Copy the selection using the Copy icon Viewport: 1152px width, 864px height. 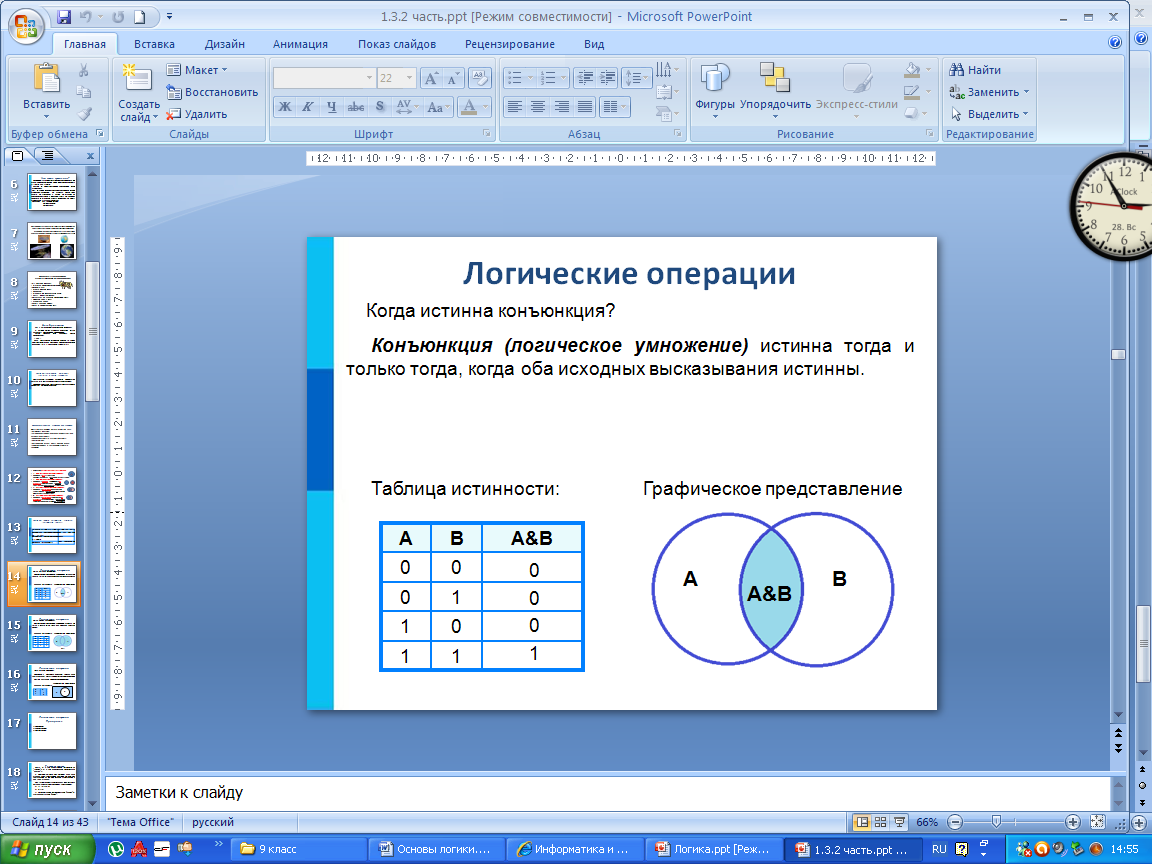pyautogui.click(x=83, y=92)
